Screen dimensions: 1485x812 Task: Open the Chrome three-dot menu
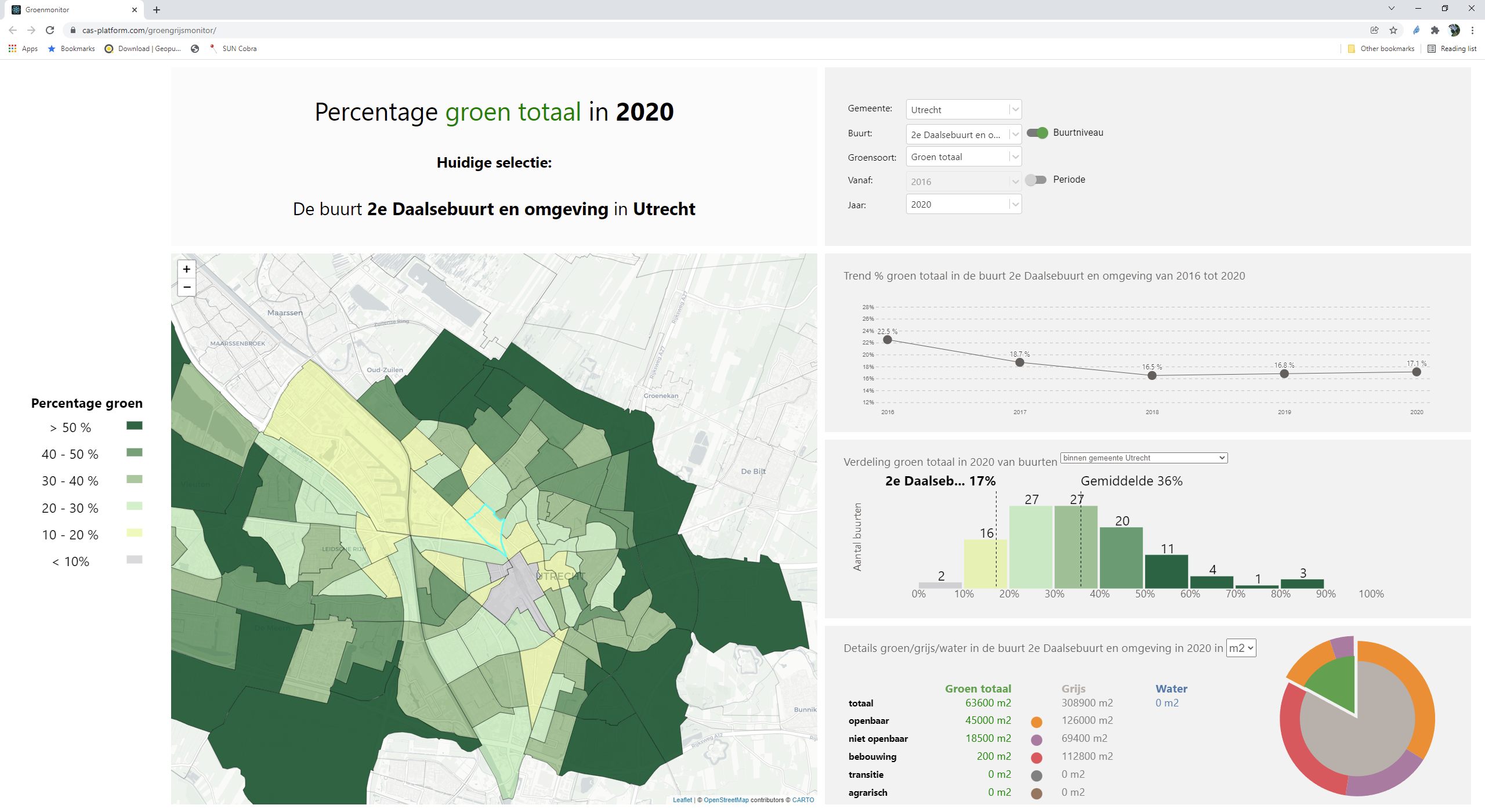click(1473, 30)
